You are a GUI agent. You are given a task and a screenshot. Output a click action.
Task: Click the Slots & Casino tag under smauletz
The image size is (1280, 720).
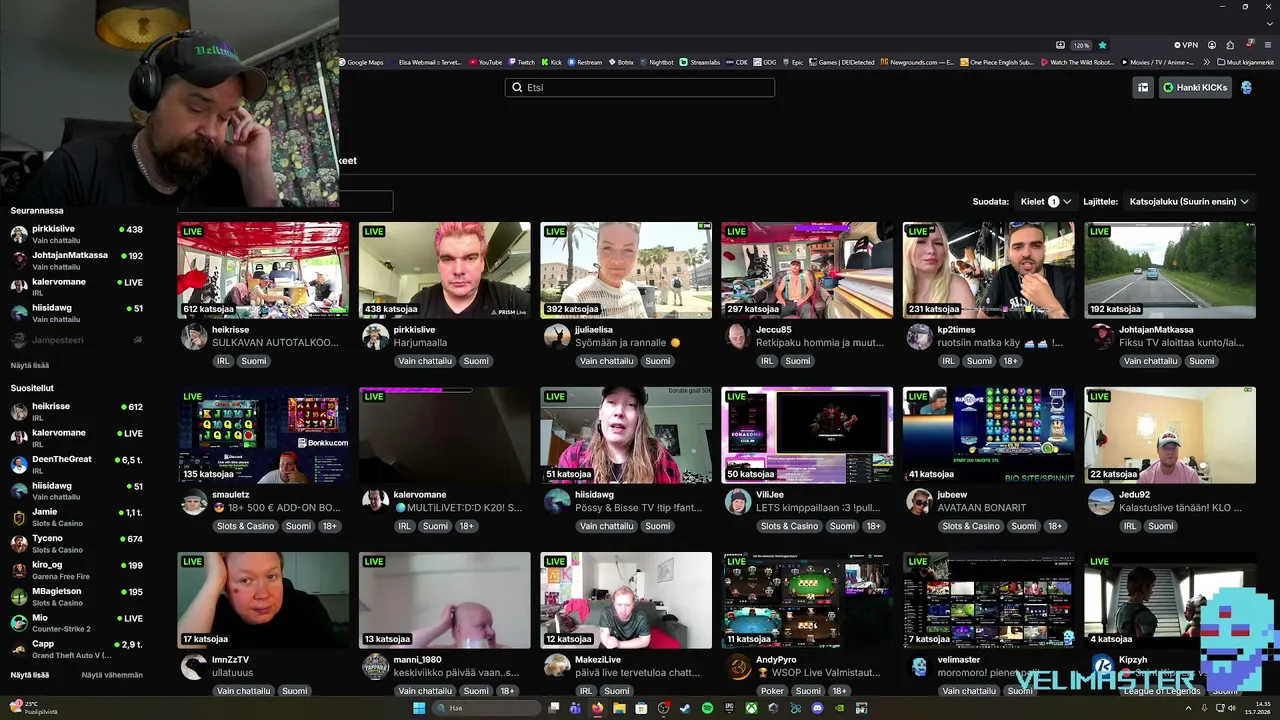pos(245,526)
